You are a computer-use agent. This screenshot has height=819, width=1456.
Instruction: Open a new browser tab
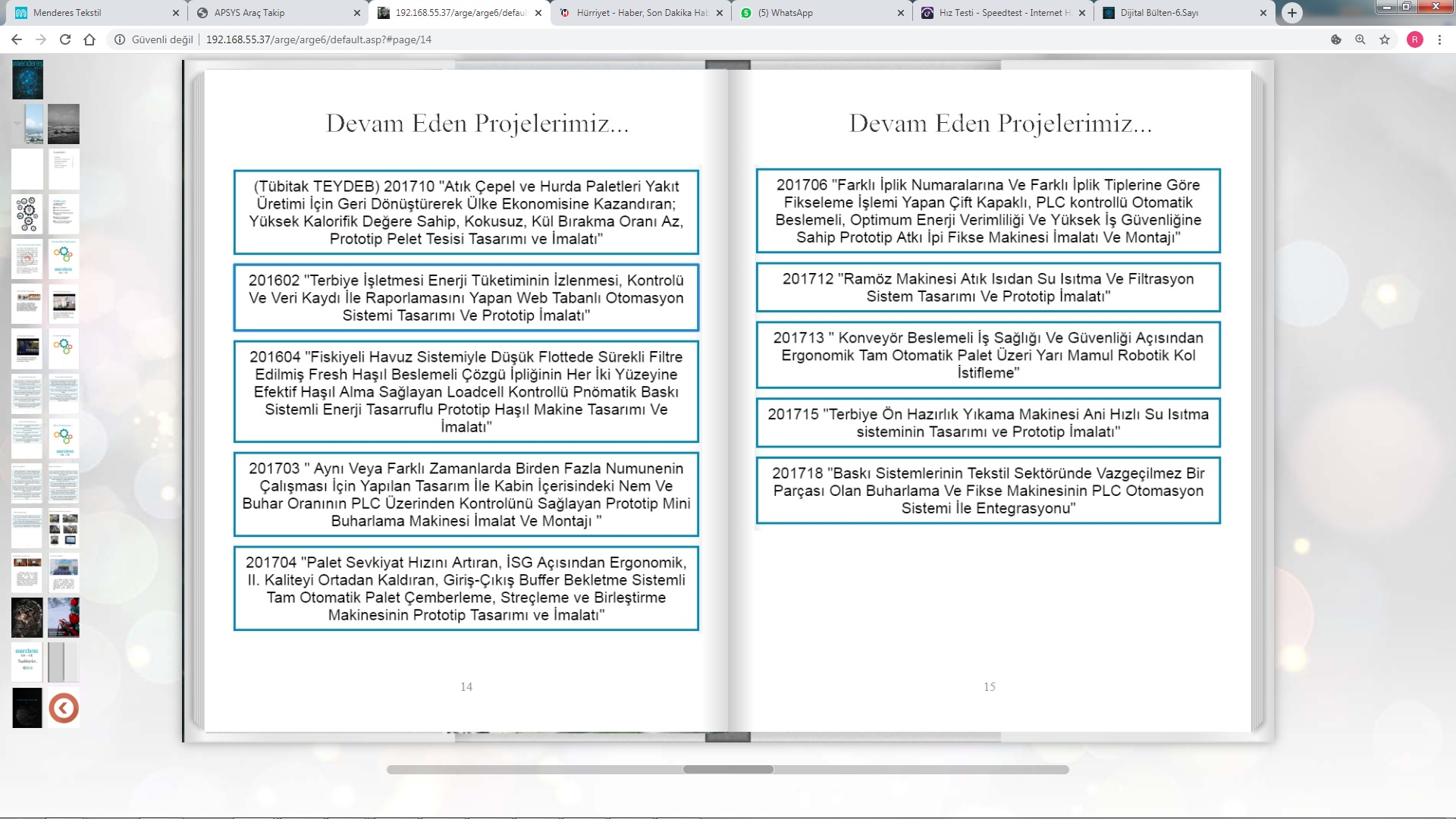(1292, 13)
